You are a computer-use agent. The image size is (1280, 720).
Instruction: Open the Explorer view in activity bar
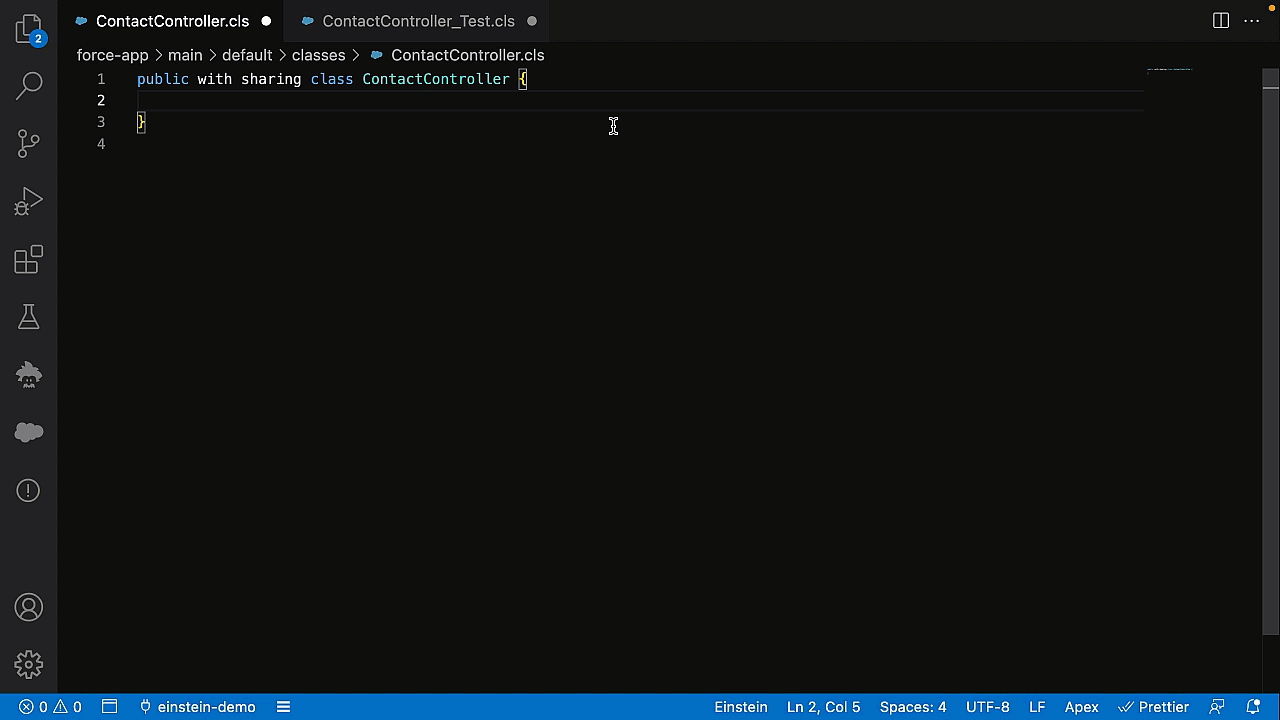coord(29,29)
